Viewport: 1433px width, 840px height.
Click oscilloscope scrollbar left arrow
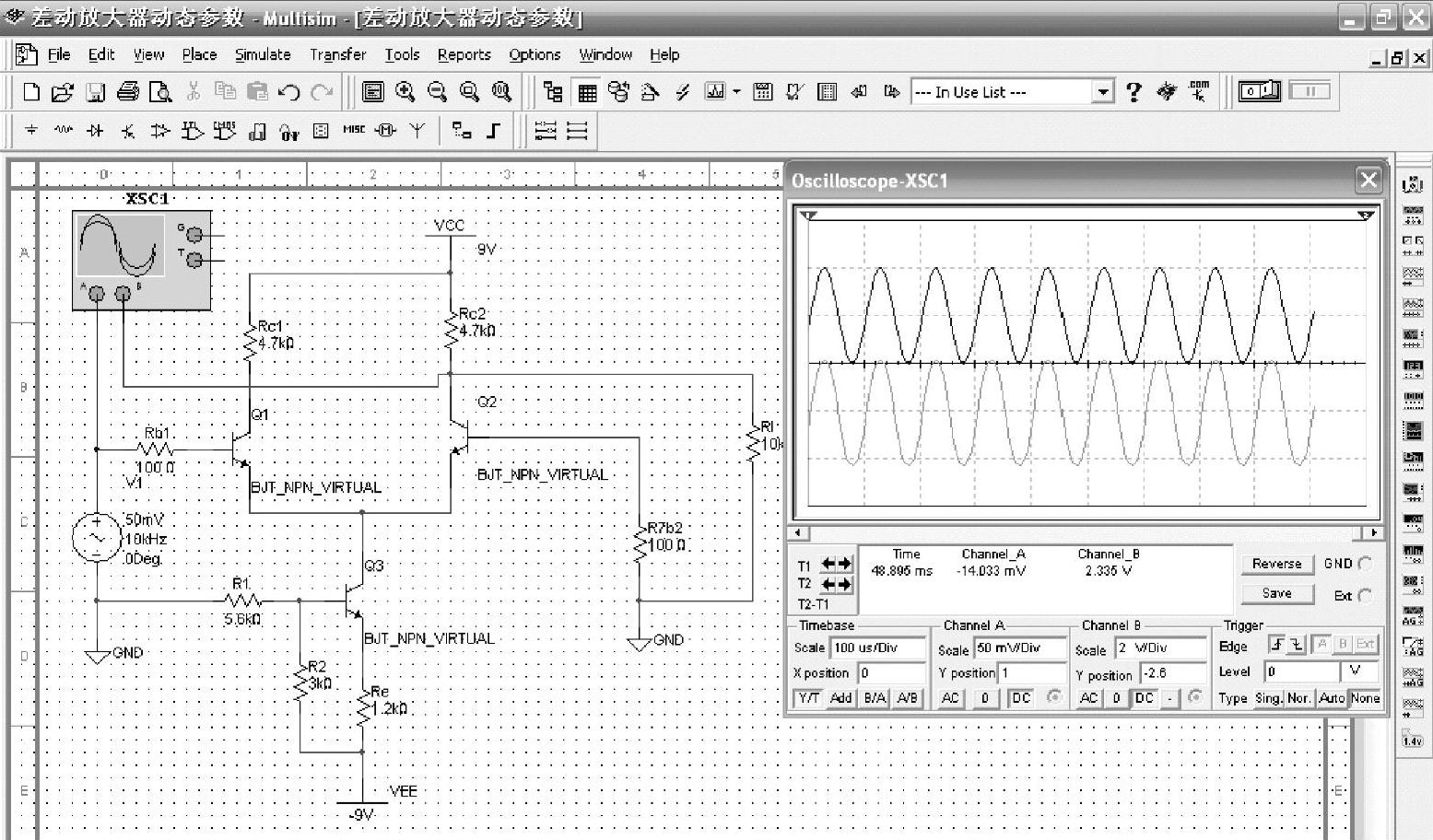(799, 532)
